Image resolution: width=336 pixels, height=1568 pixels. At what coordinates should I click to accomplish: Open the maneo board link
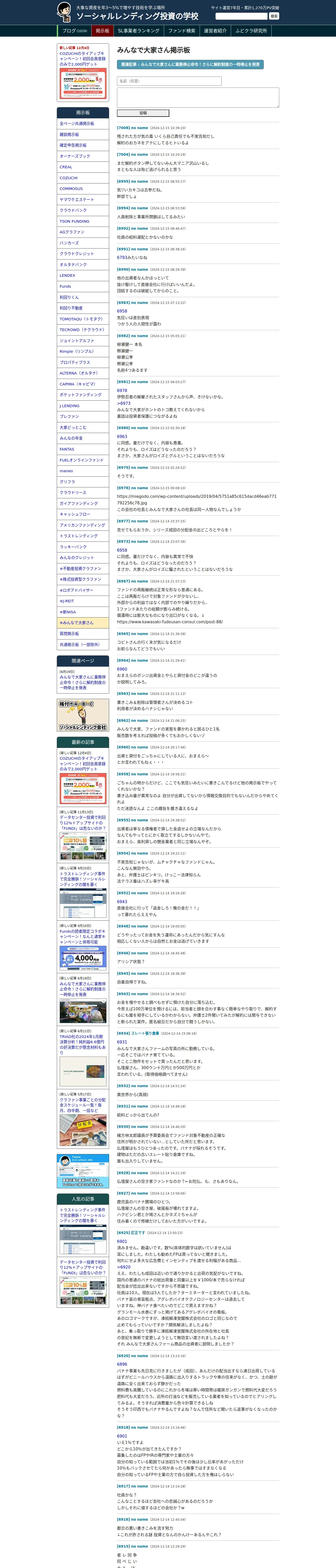coord(83,471)
